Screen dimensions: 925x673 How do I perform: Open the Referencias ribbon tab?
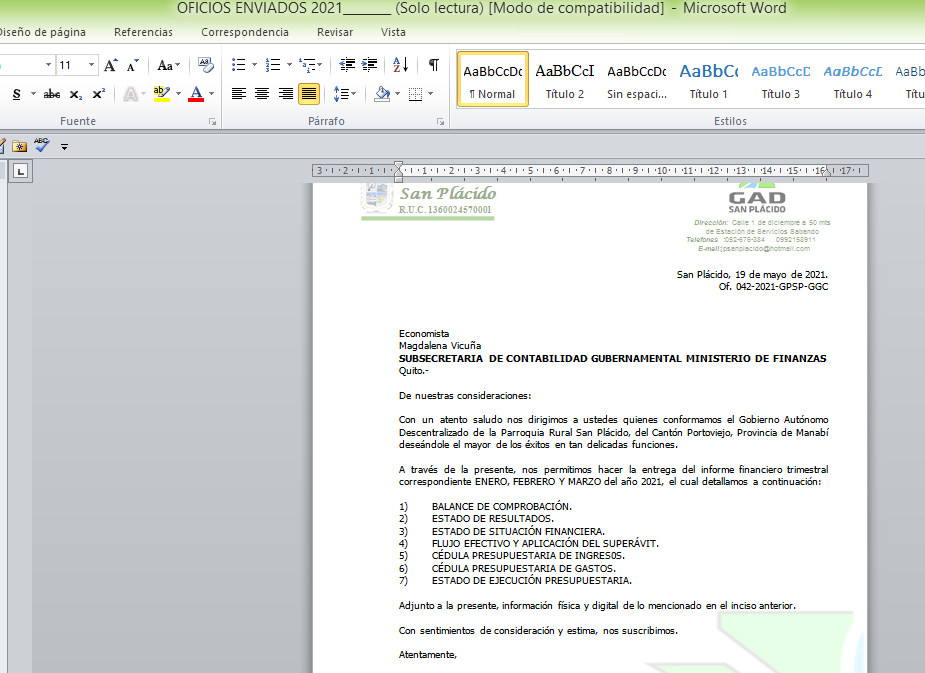[143, 32]
